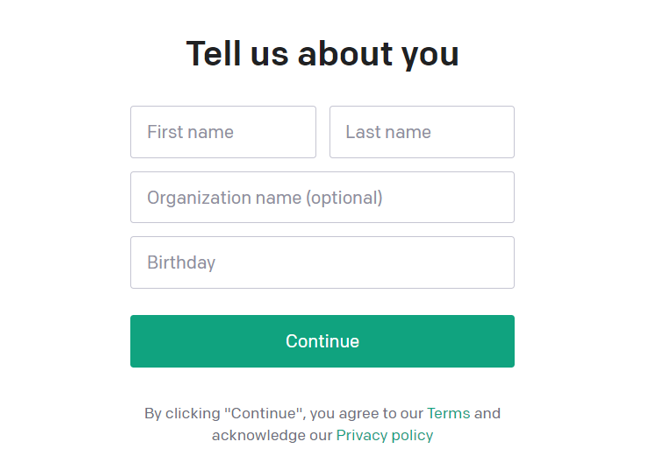Open the Terms link
The image size is (657, 457).
tap(448, 413)
